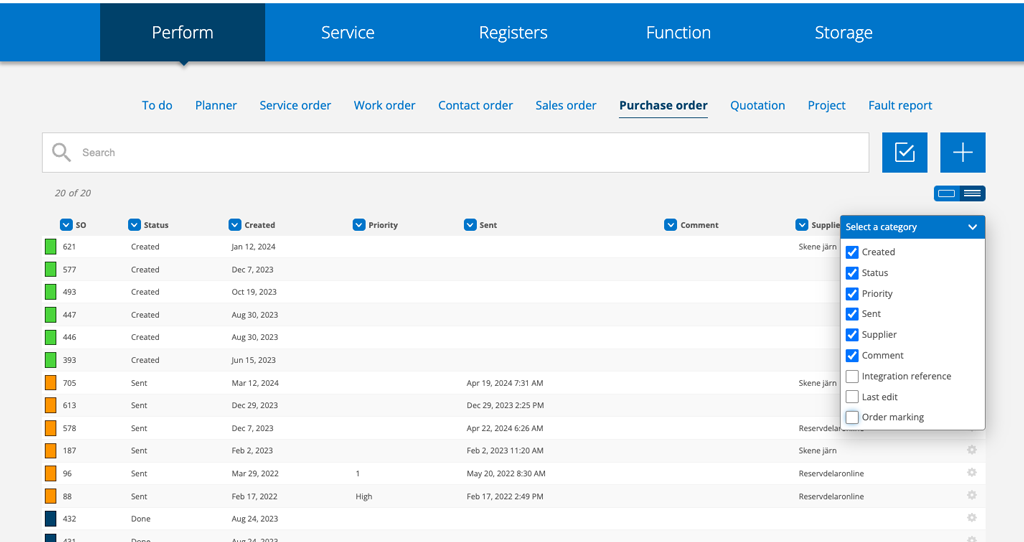This screenshot has height=542, width=1024.
Task: Open the Service order list
Action: 295,105
